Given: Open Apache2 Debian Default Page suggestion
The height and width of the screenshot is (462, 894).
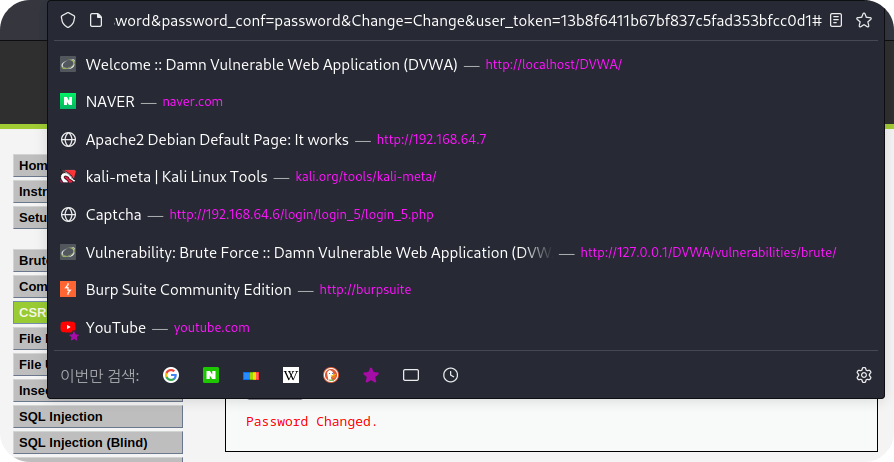Looking at the screenshot, I should [466, 139].
